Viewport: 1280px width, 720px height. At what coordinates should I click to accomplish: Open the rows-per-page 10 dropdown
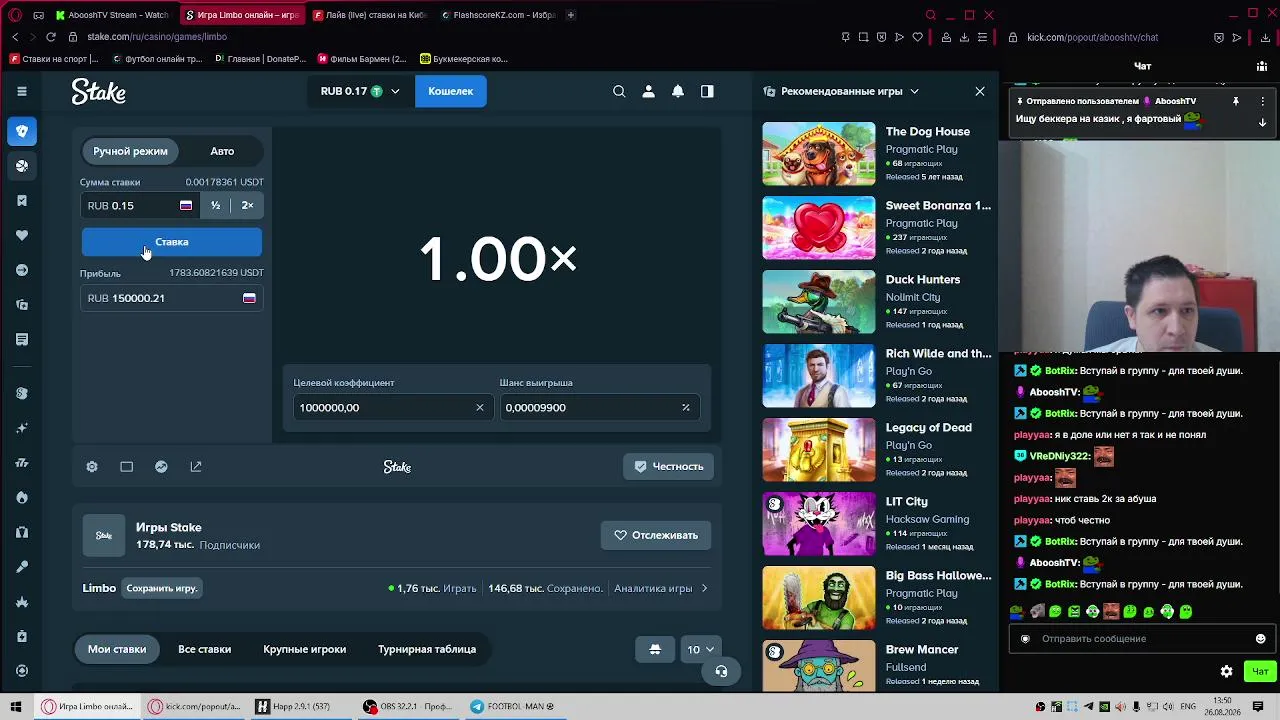tap(700, 649)
